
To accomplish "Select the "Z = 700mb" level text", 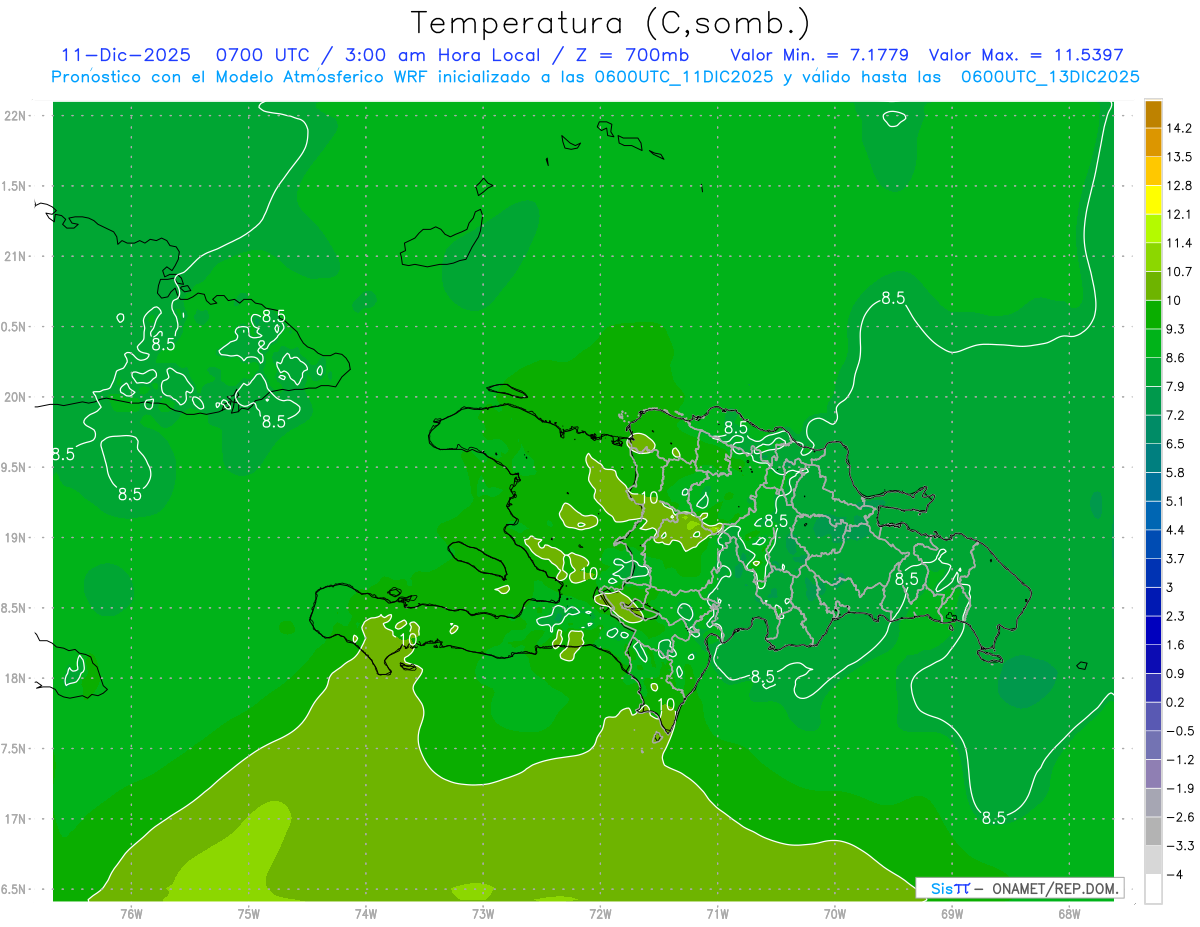I will point(631,55).
